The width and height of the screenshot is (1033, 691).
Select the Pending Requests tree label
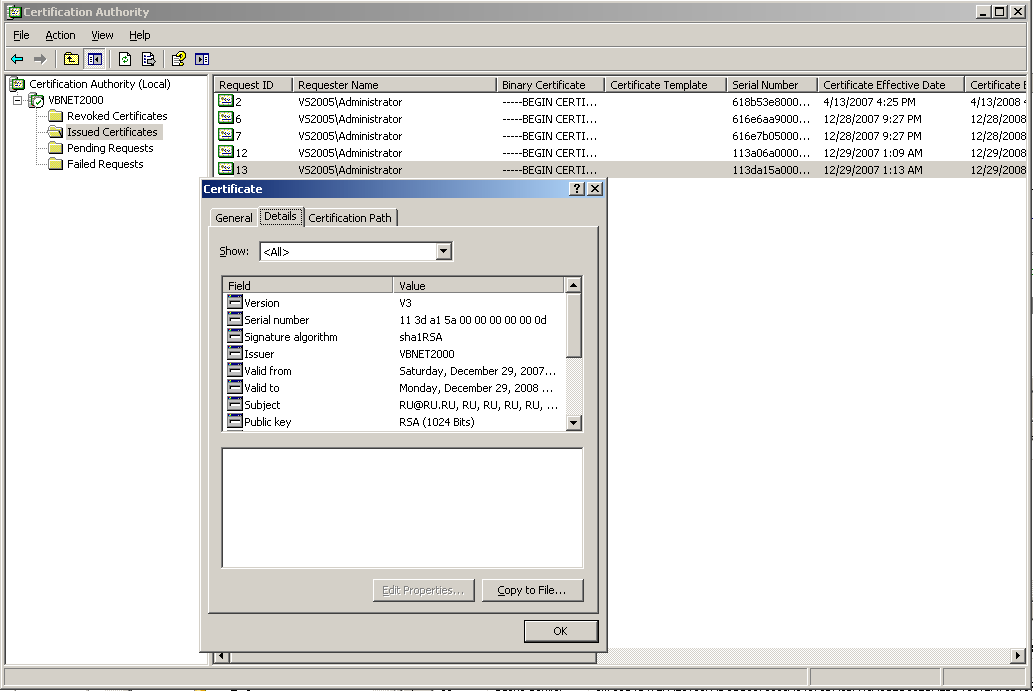(x=110, y=148)
